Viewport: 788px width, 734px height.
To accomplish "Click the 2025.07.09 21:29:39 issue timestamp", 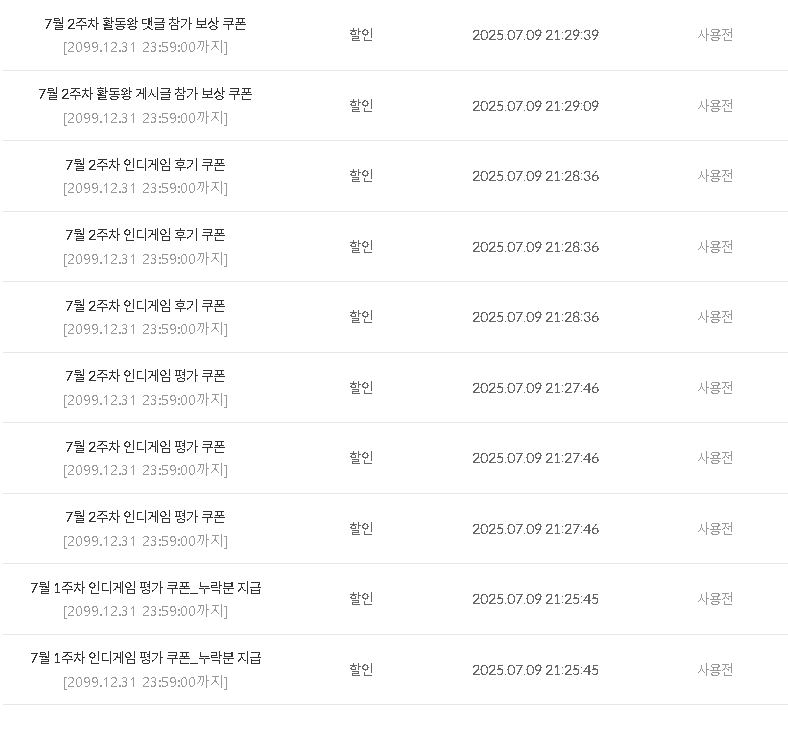I will (535, 35).
